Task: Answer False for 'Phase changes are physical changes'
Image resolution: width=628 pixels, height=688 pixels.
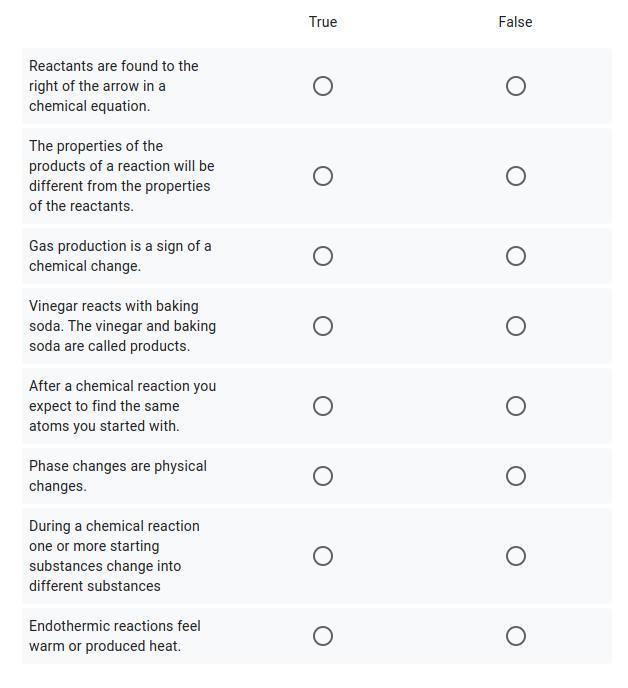Action: pos(516,476)
